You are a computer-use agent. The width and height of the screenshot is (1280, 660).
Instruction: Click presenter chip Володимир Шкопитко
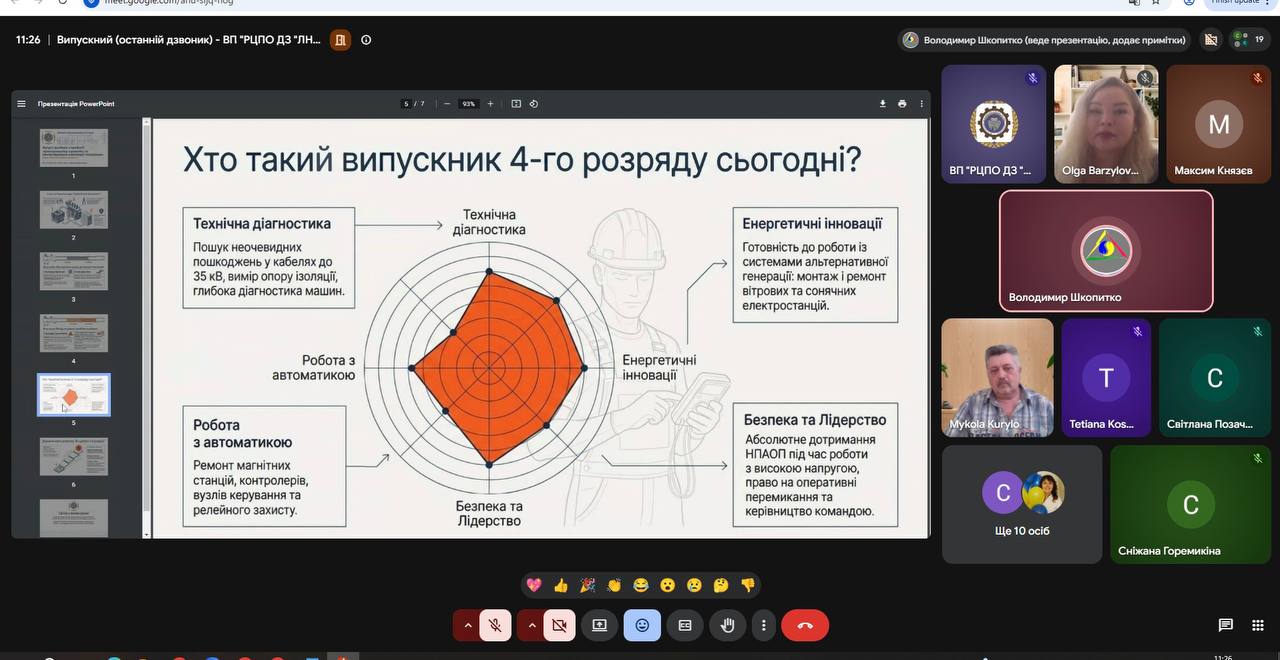point(1044,40)
